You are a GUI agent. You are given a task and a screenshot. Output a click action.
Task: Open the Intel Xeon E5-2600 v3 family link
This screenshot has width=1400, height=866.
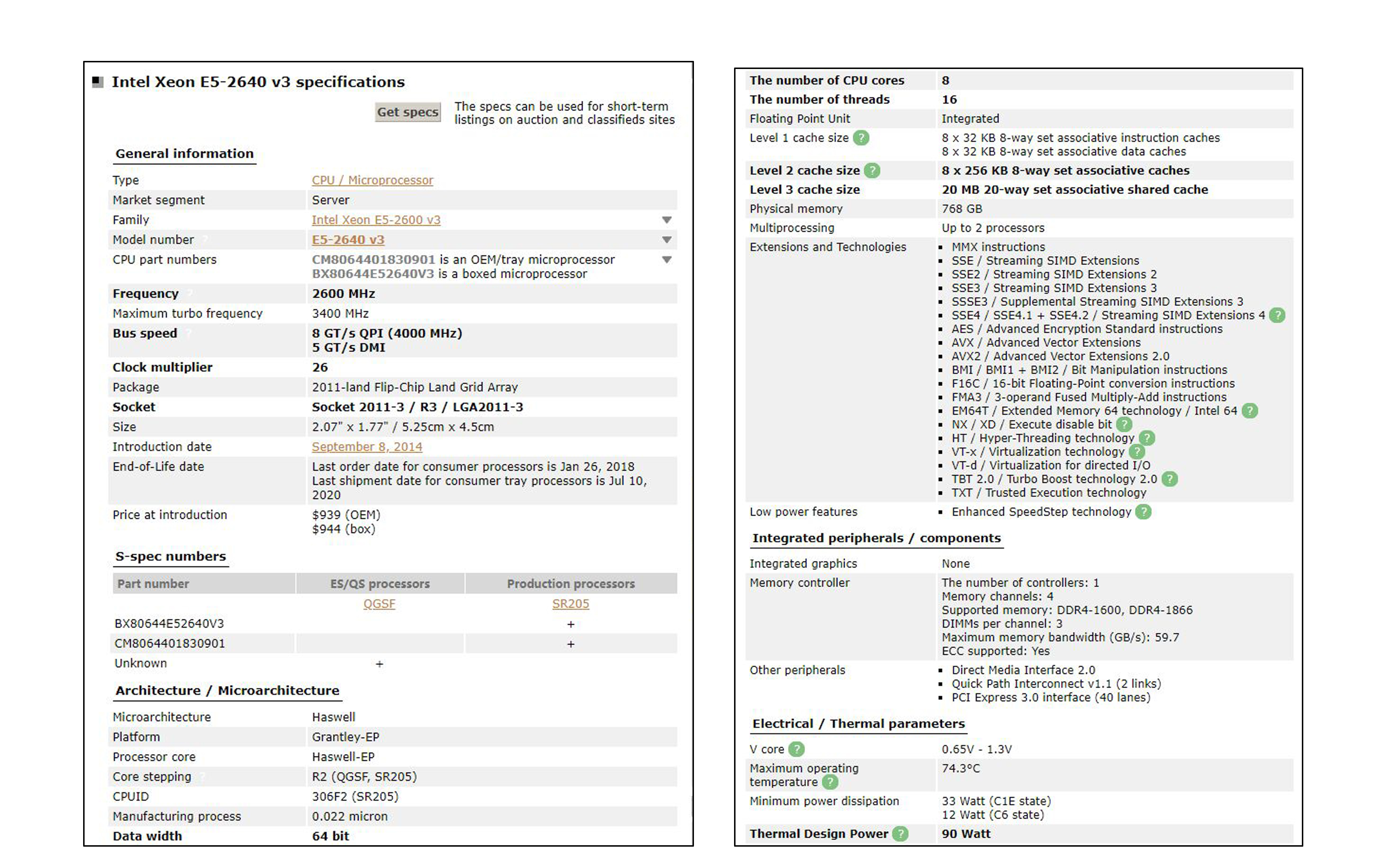tap(376, 220)
